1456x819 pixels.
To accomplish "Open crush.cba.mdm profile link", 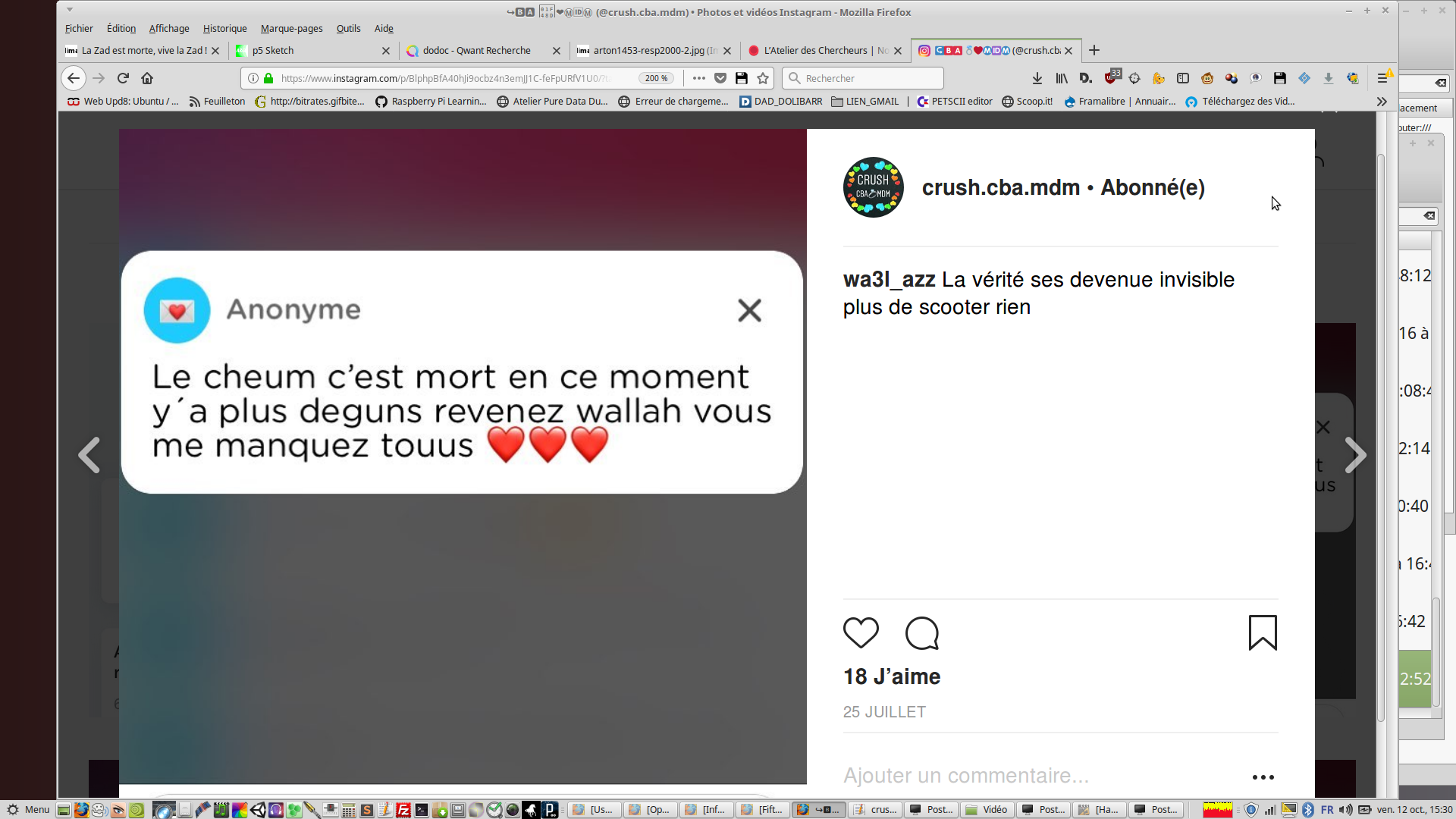I will [1000, 187].
